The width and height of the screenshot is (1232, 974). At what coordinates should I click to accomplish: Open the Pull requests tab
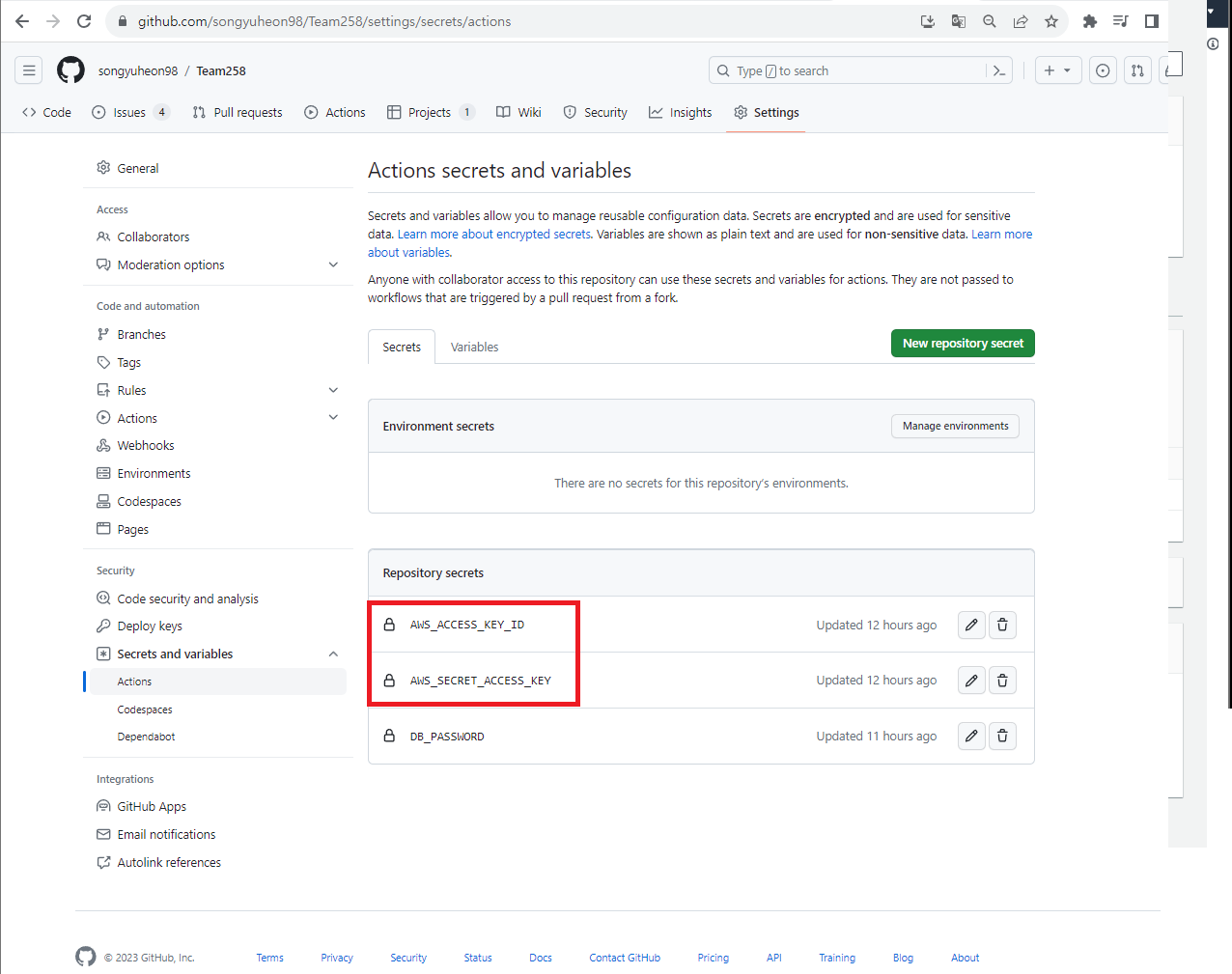[238, 112]
